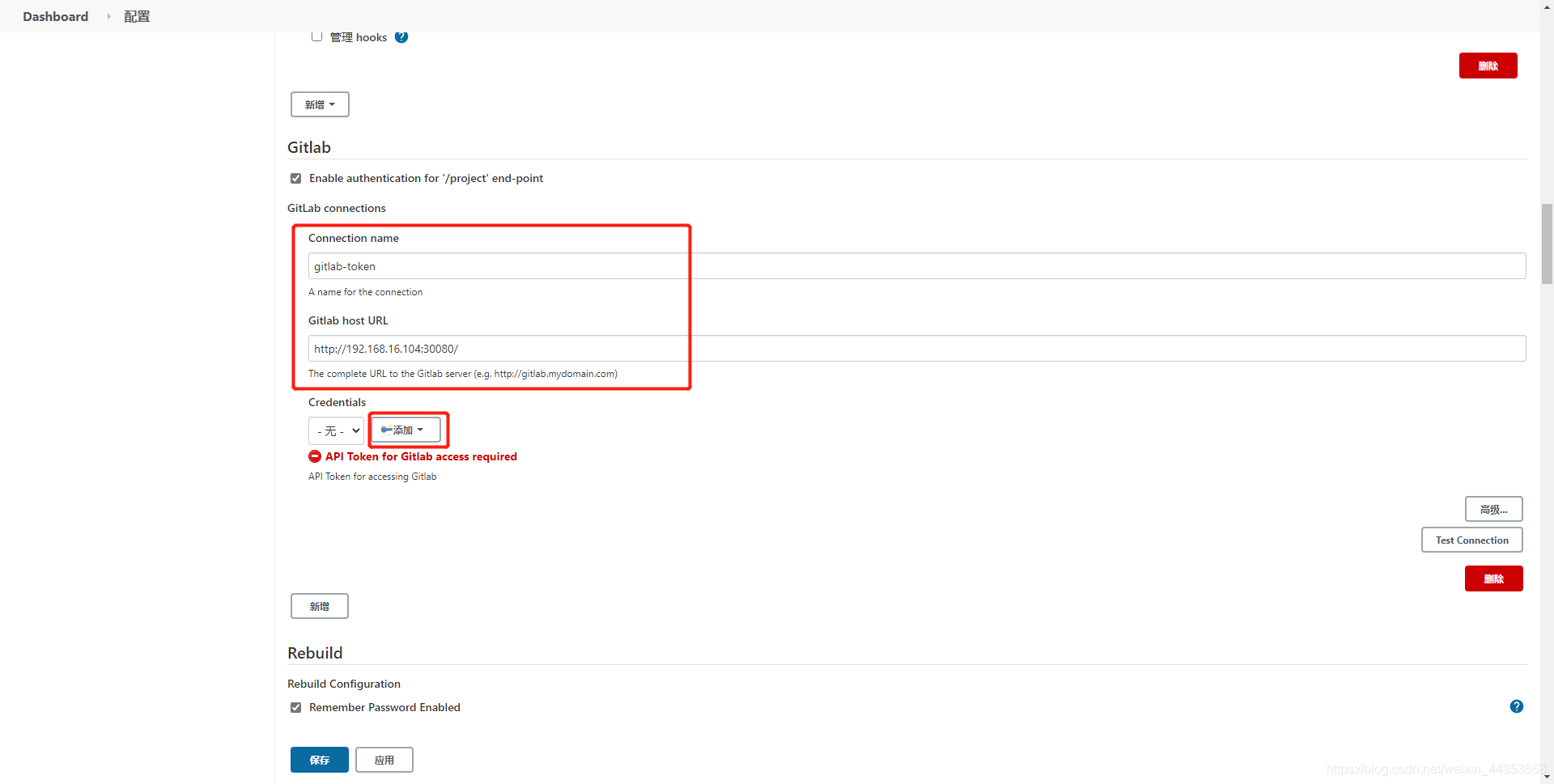Click the breadcrumb separator arrow
Screen dimensions: 1554x784
(x=108, y=16)
